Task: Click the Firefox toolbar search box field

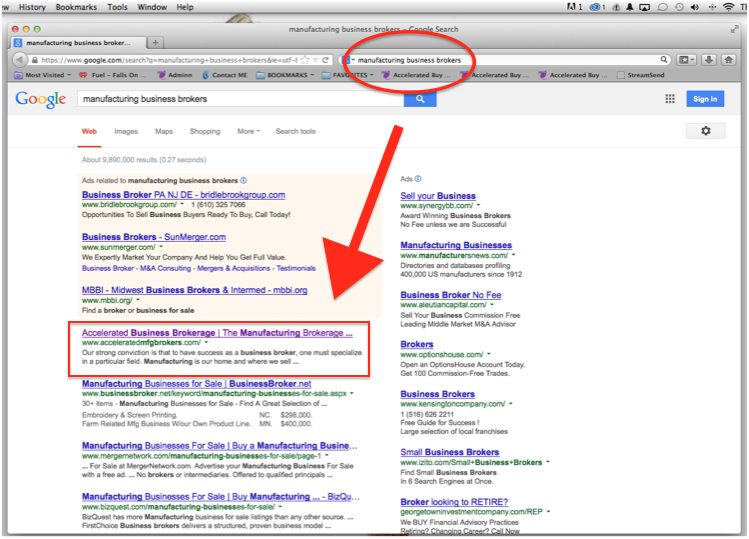Action: [x=506, y=60]
